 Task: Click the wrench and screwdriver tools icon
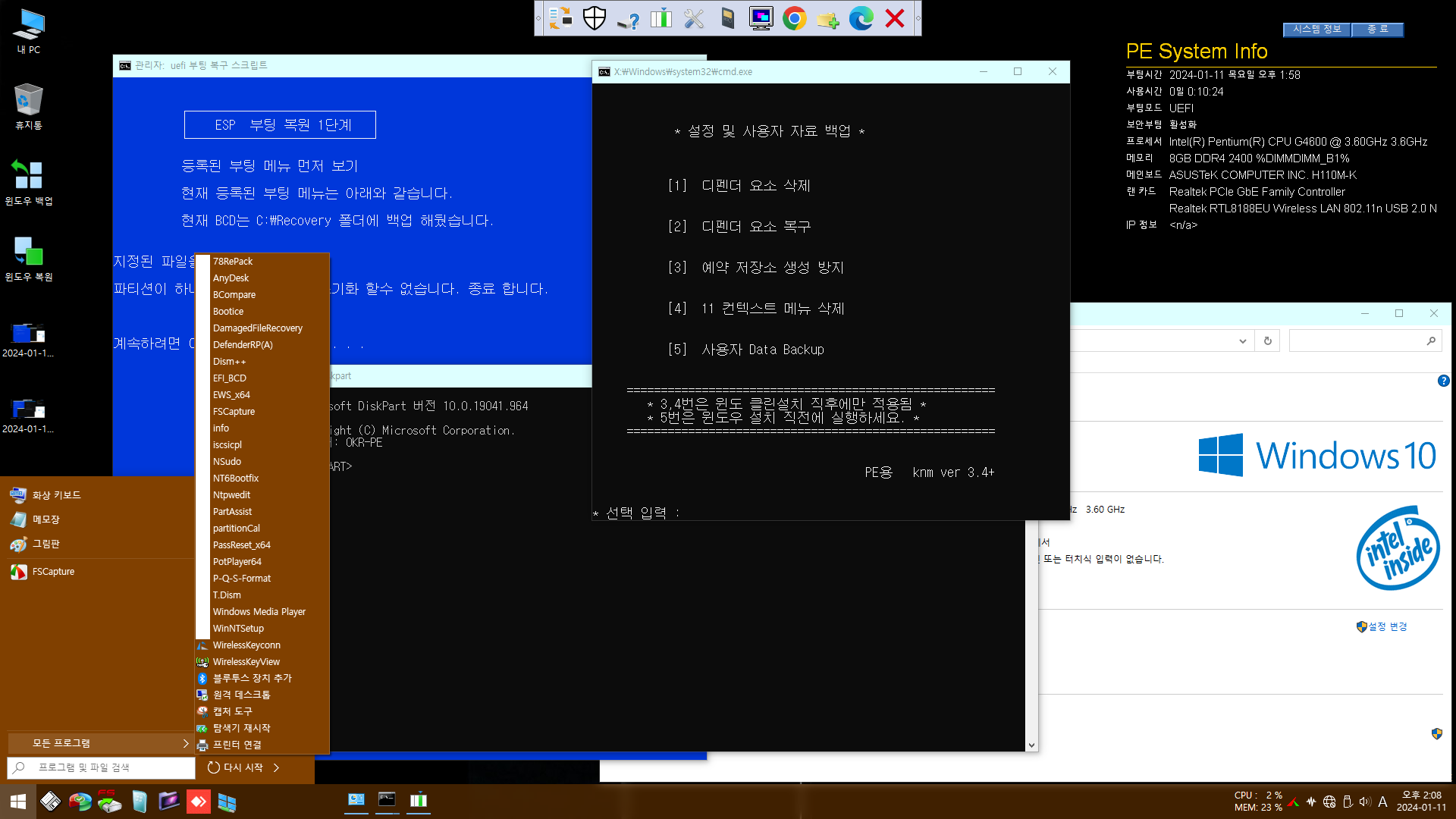point(694,18)
